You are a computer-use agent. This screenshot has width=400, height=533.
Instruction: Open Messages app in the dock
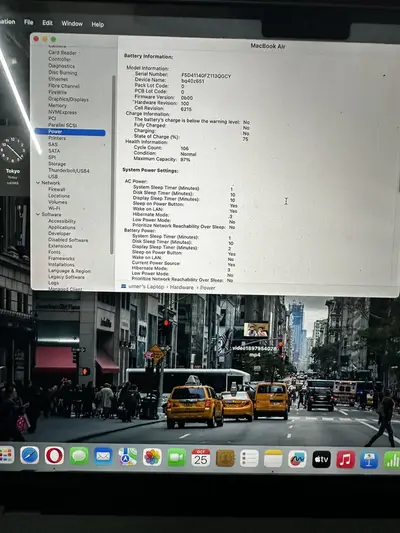point(79,456)
